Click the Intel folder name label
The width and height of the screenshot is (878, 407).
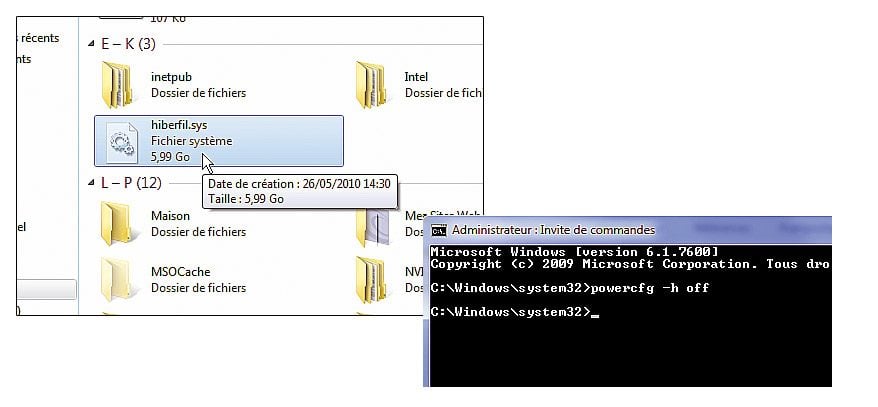(416, 77)
